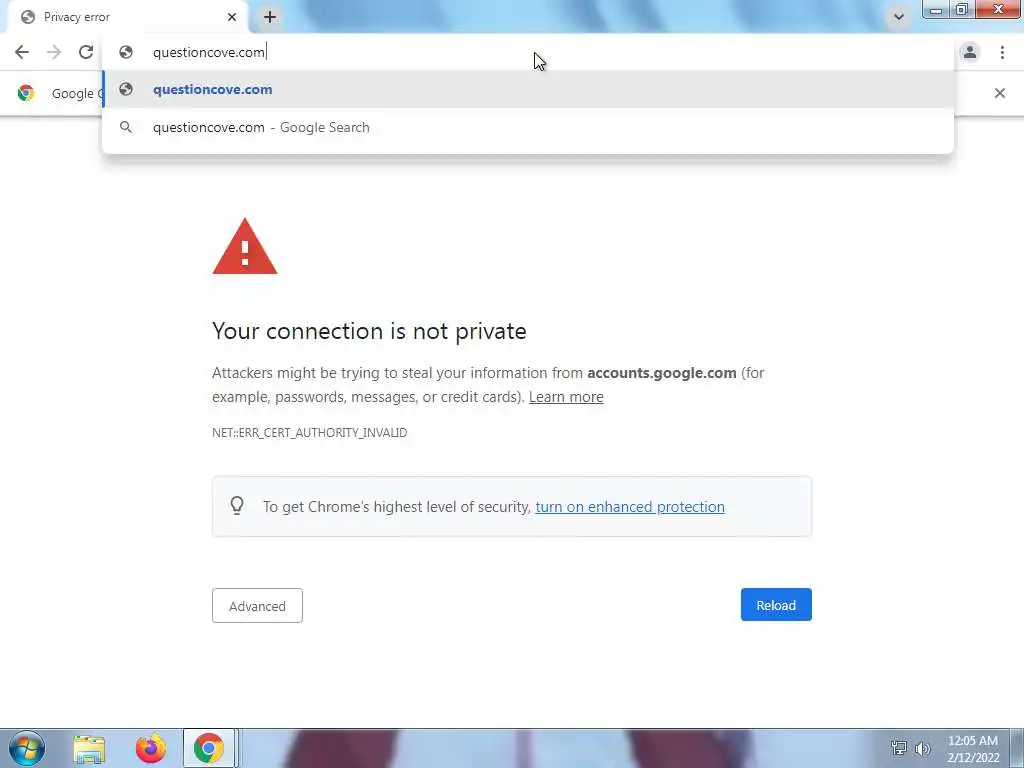Screen dimensions: 1024x768
Task: Open the network tray icon
Action: [899, 748]
